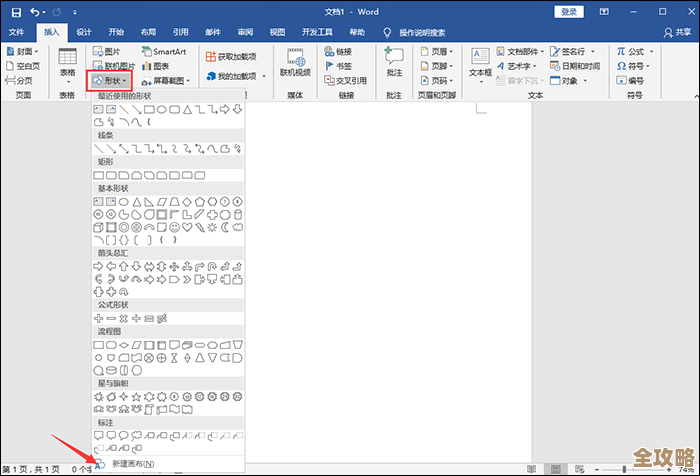This screenshot has height=476, width=700.
Task: Expand the 形状 shapes dropdown
Action: (x=110, y=79)
